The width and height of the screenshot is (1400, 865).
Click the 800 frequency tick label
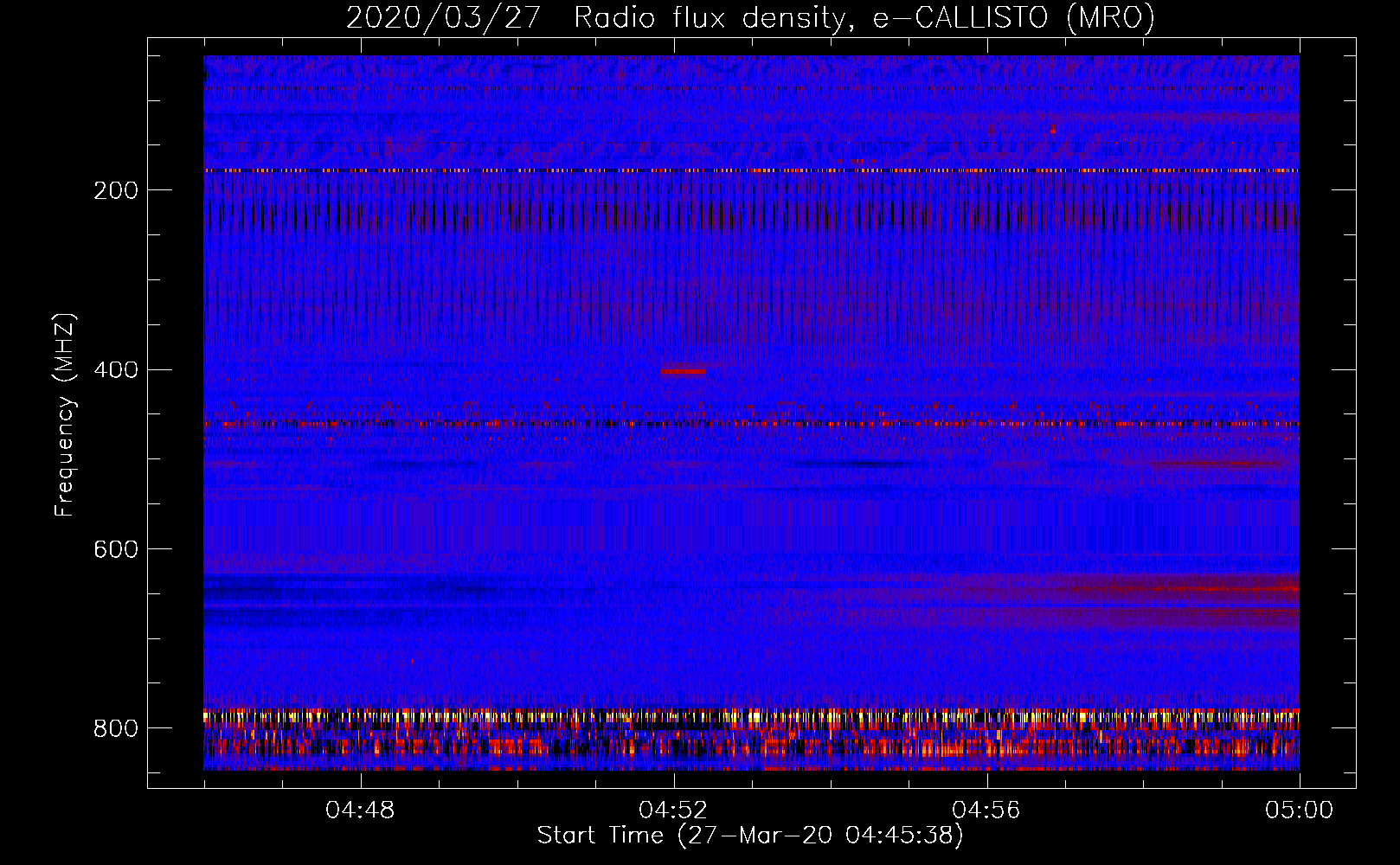coord(116,728)
